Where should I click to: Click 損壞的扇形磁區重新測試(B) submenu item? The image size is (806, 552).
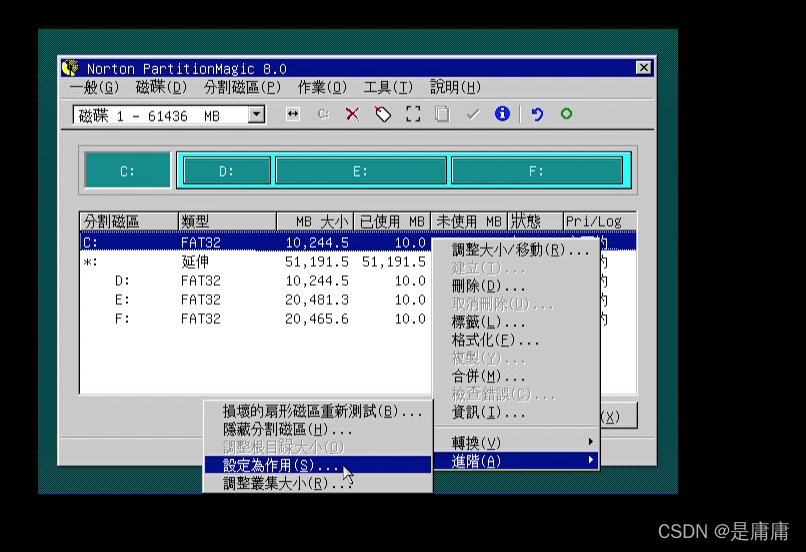pyautogui.click(x=318, y=411)
